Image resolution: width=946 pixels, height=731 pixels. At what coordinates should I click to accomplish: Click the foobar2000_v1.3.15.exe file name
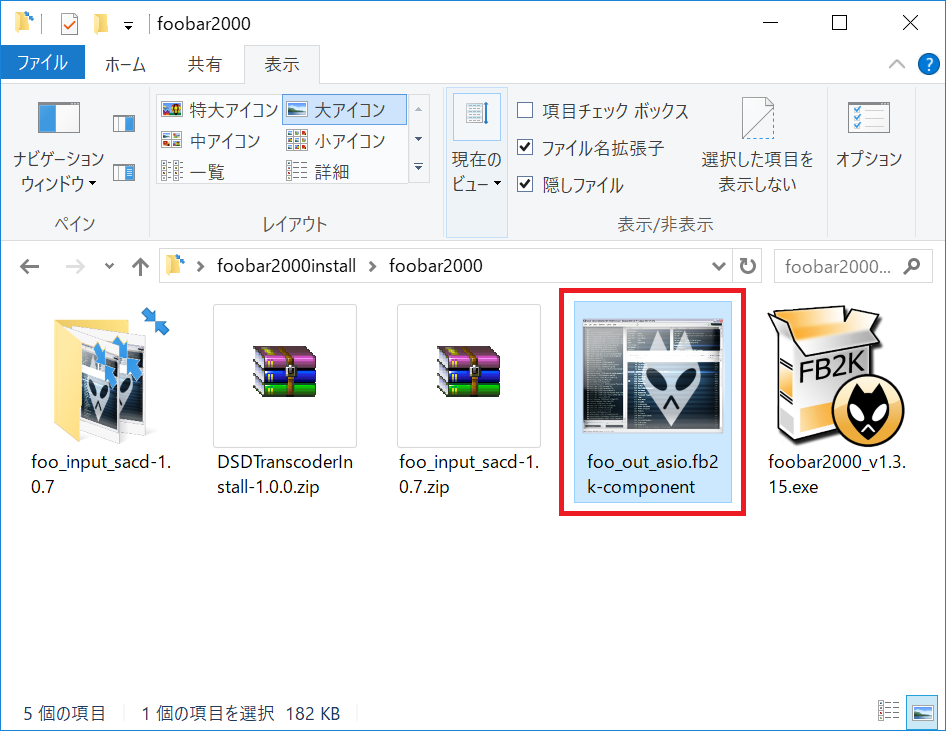pyautogui.click(x=837, y=474)
